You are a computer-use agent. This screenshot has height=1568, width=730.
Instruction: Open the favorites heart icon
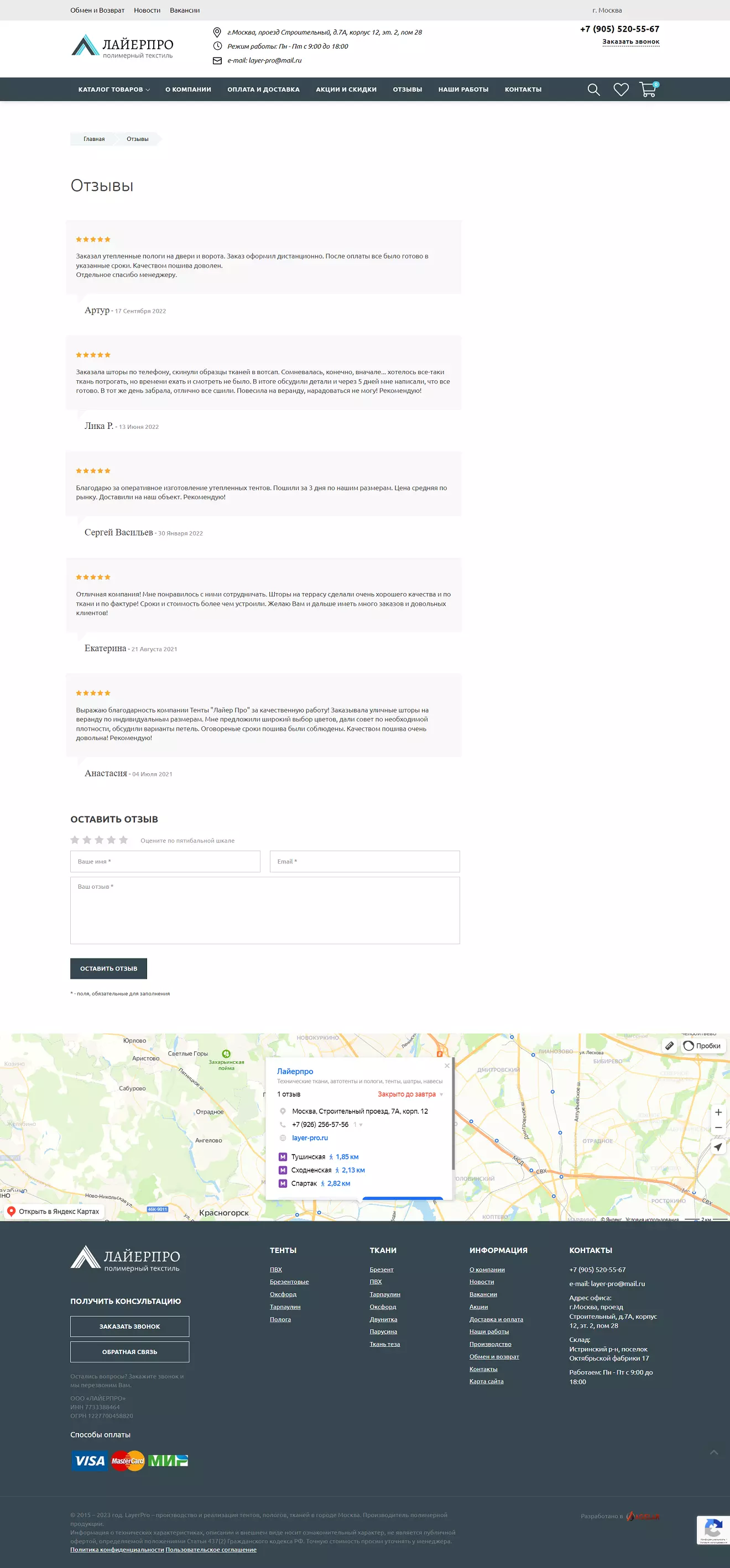click(x=621, y=90)
